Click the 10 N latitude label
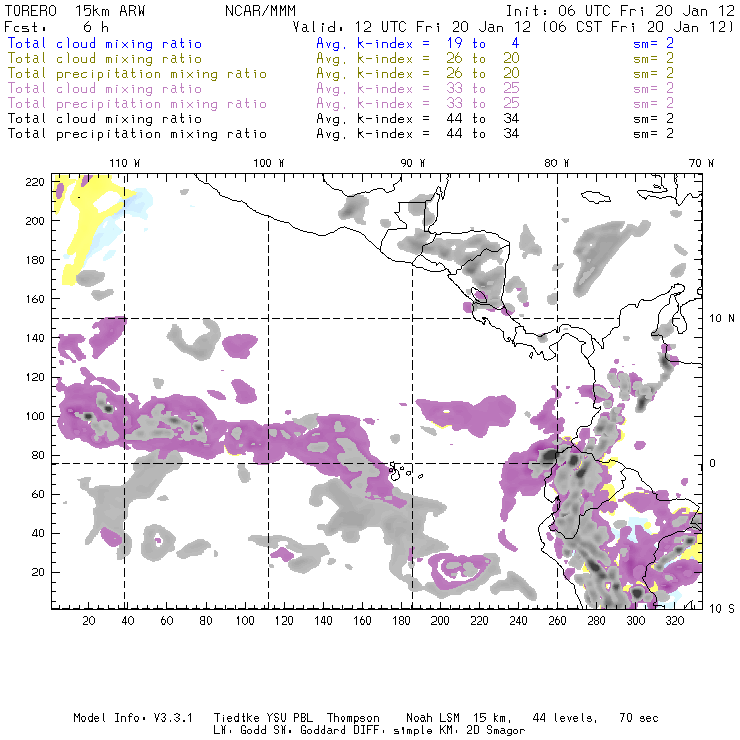 pyautogui.click(x=722, y=319)
